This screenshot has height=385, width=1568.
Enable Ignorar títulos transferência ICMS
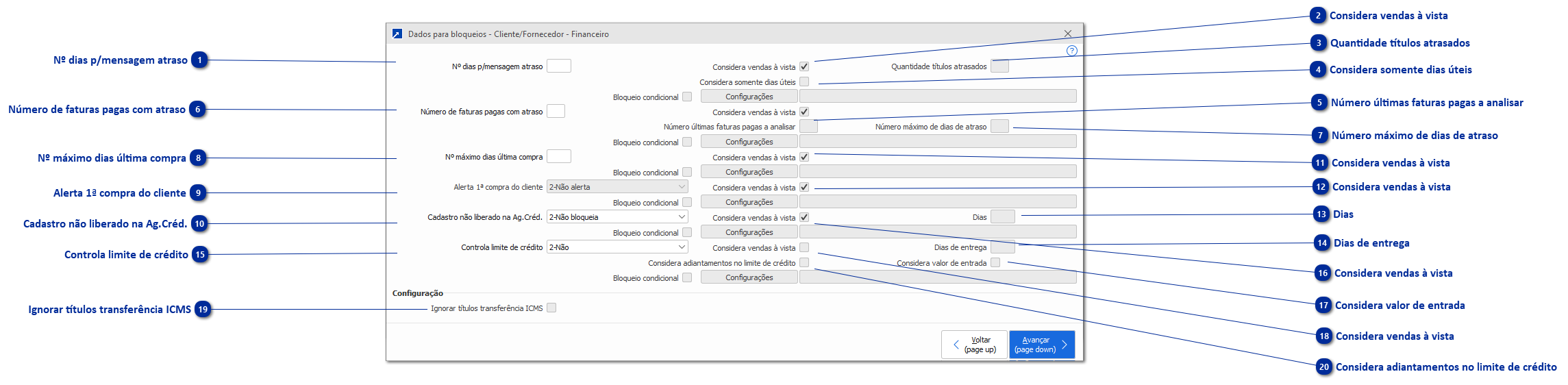551,308
